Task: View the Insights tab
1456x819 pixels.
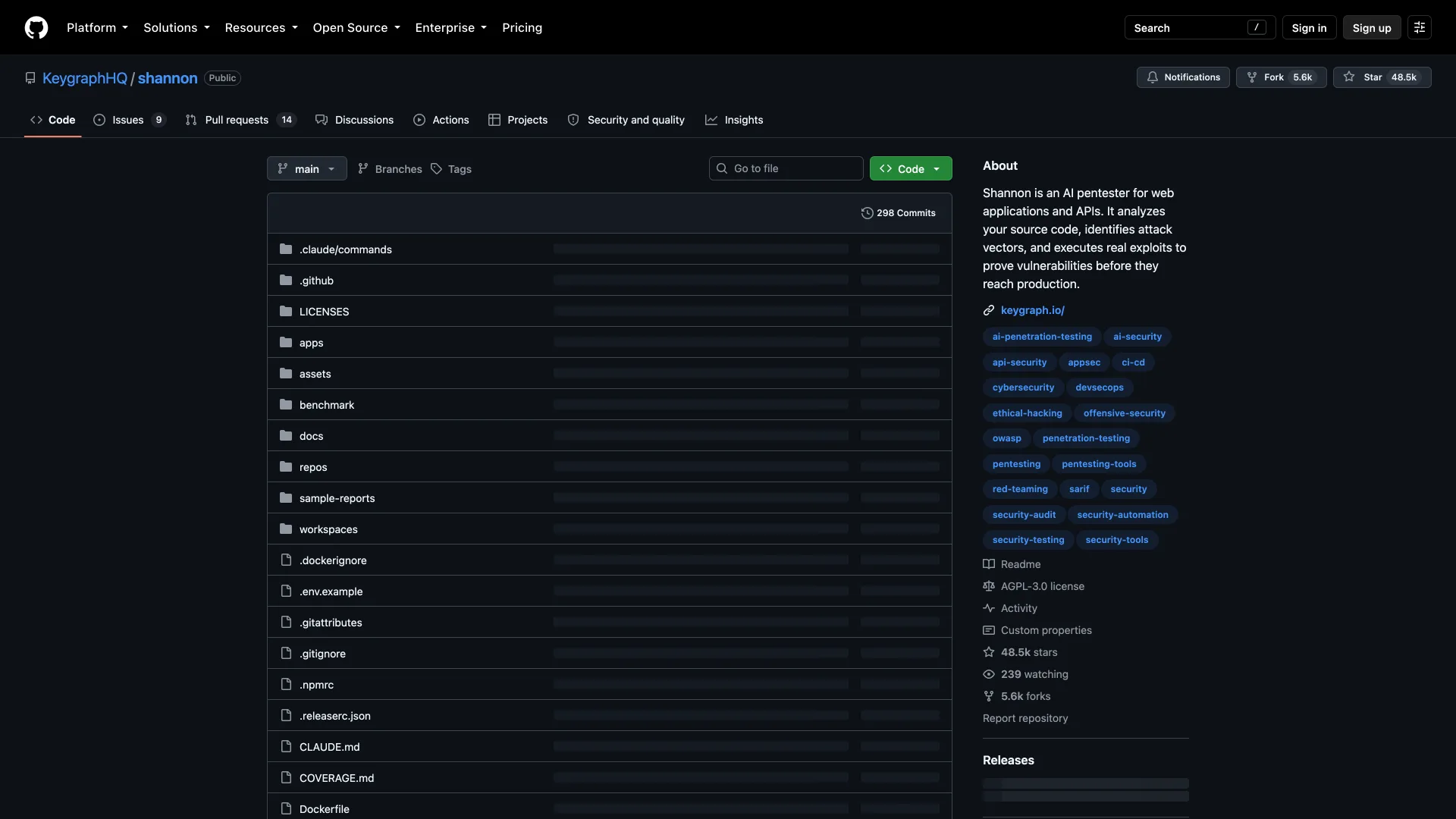Action: [734, 120]
